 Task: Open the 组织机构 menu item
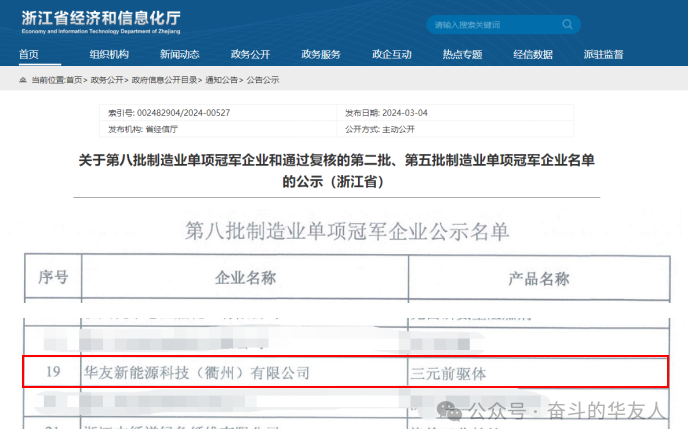(109, 54)
